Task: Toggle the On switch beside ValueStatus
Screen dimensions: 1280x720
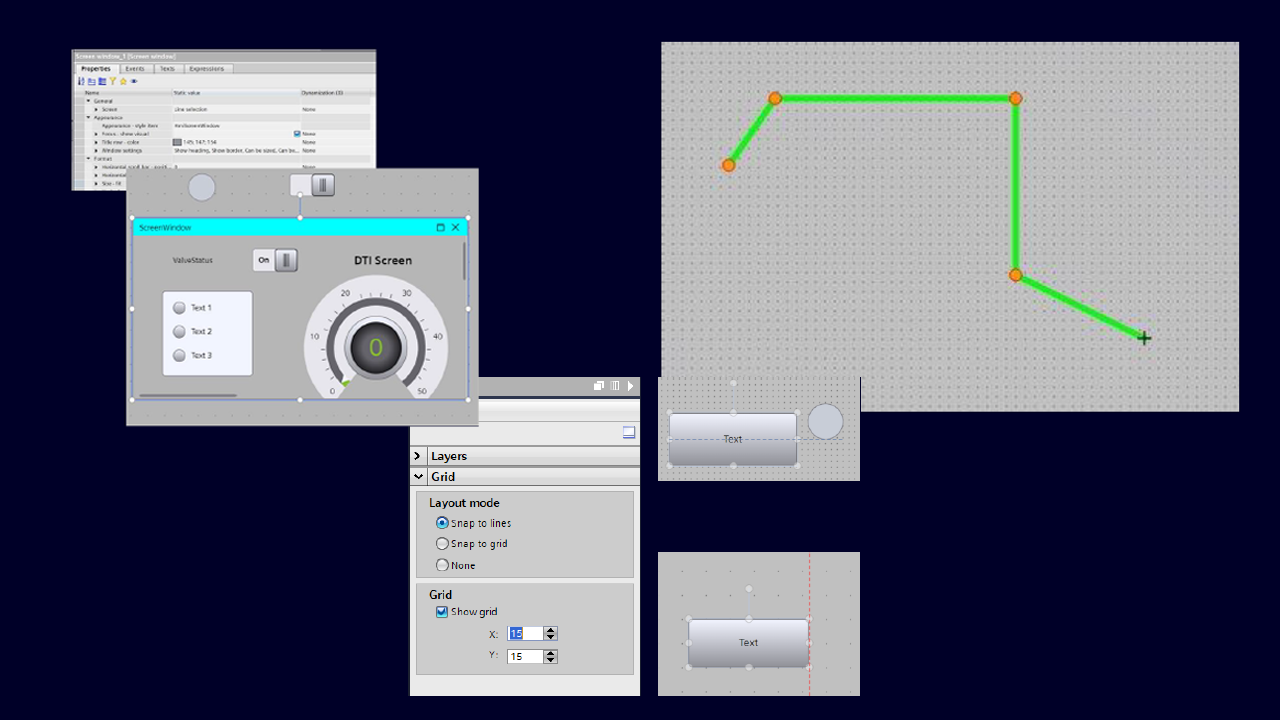Action: coord(275,260)
